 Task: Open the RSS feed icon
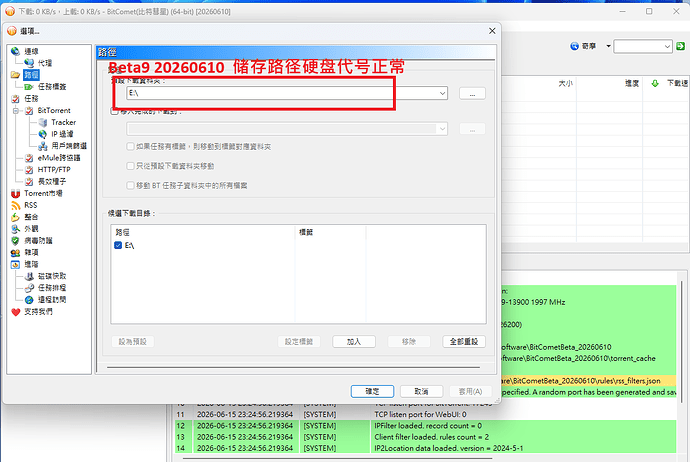tap(15, 205)
